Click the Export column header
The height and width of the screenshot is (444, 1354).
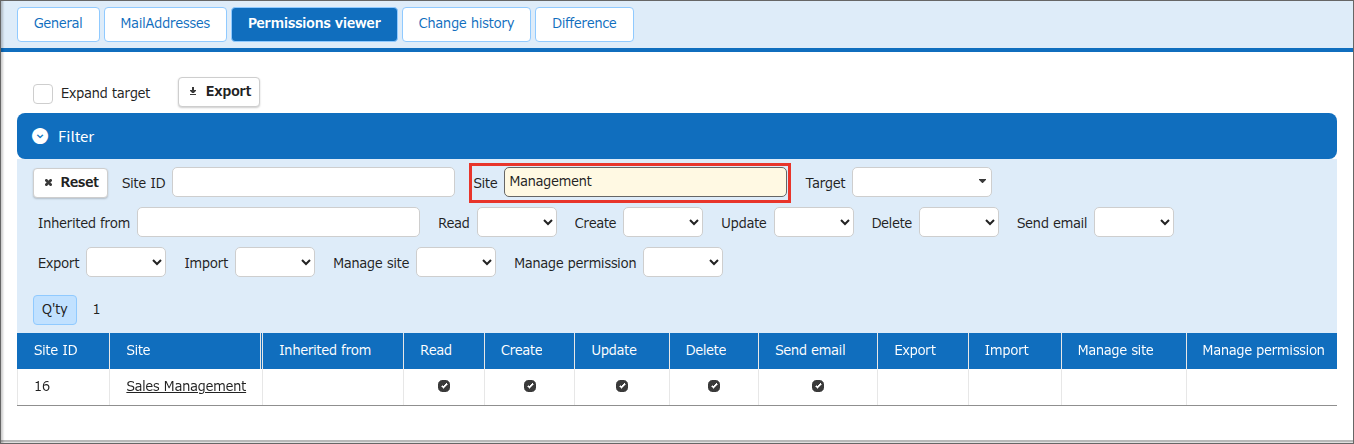[x=923, y=351]
